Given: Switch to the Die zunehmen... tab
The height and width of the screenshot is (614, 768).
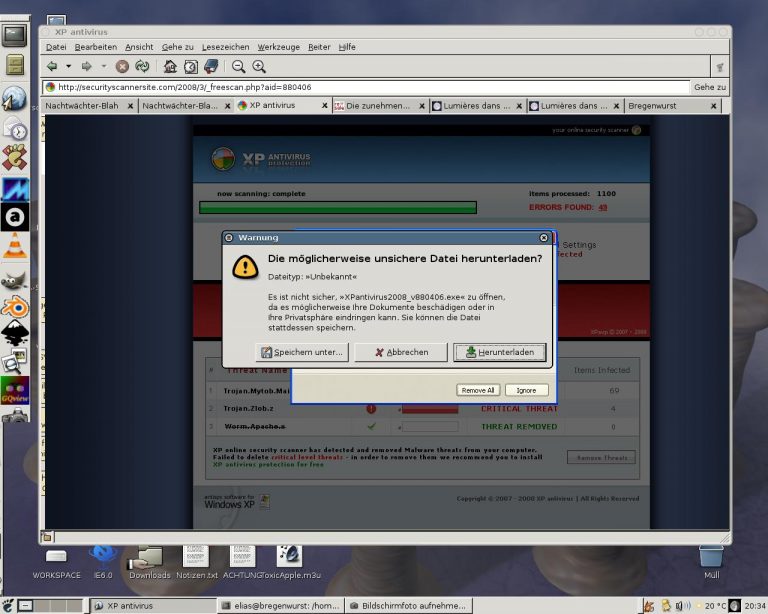Looking at the screenshot, I should pyautogui.click(x=379, y=106).
